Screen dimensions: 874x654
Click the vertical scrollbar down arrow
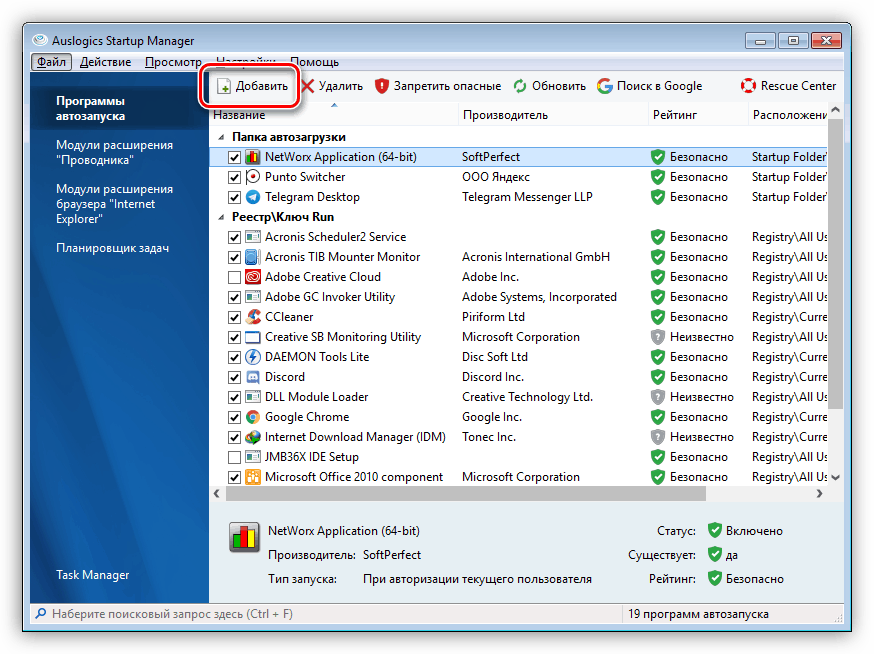click(835, 478)
